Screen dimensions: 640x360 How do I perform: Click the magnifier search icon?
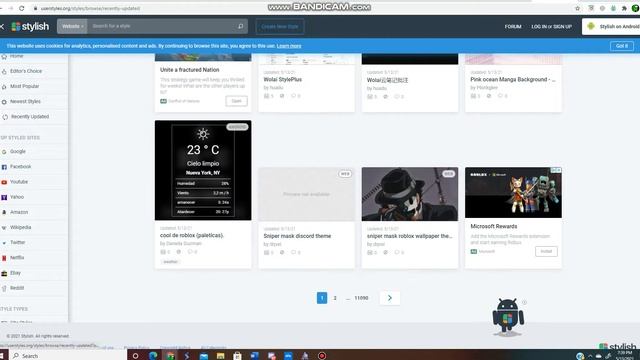point(240,27)
